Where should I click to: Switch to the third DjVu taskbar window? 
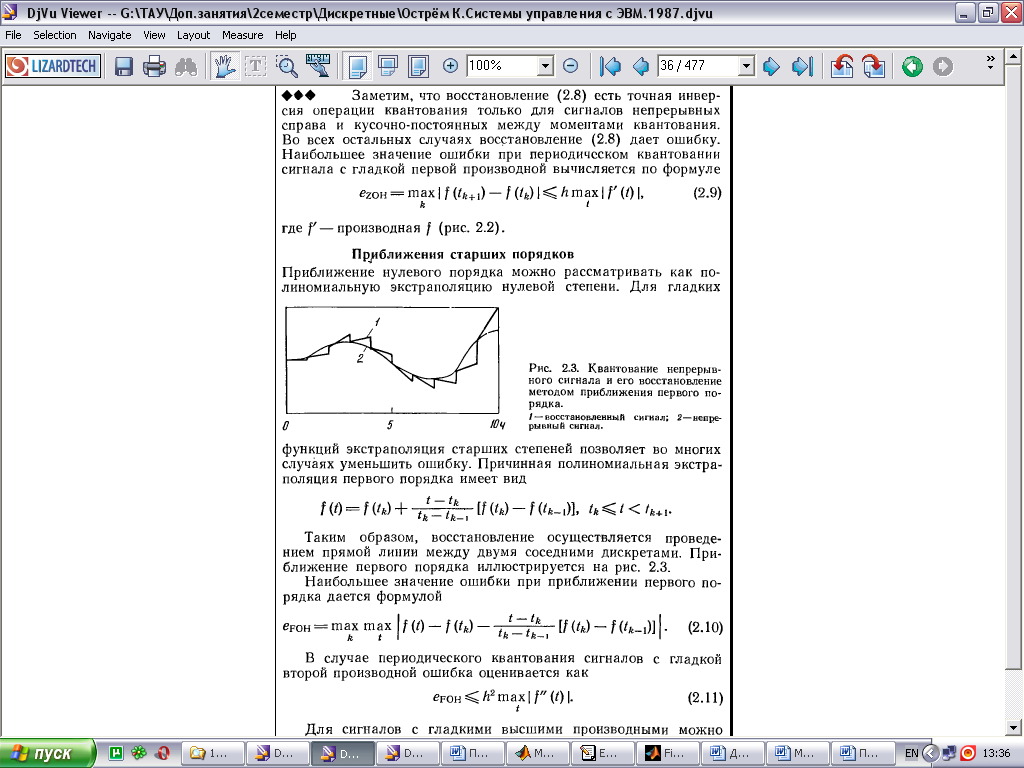(x=408, y=753)
